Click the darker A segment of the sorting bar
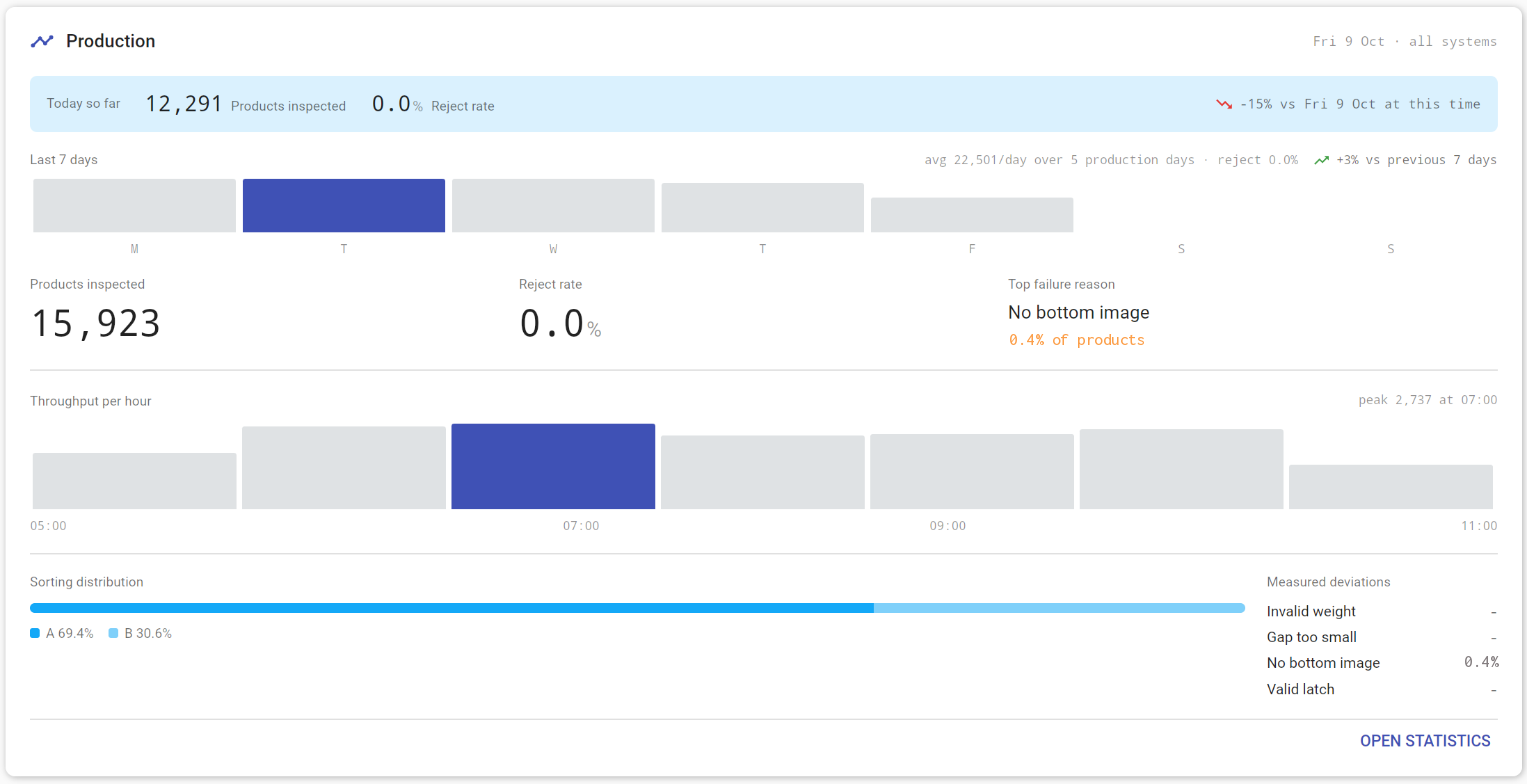Image resolution: width=1527 pixels, height=784 pixels. pyautogui.click(x=452, y=608)
